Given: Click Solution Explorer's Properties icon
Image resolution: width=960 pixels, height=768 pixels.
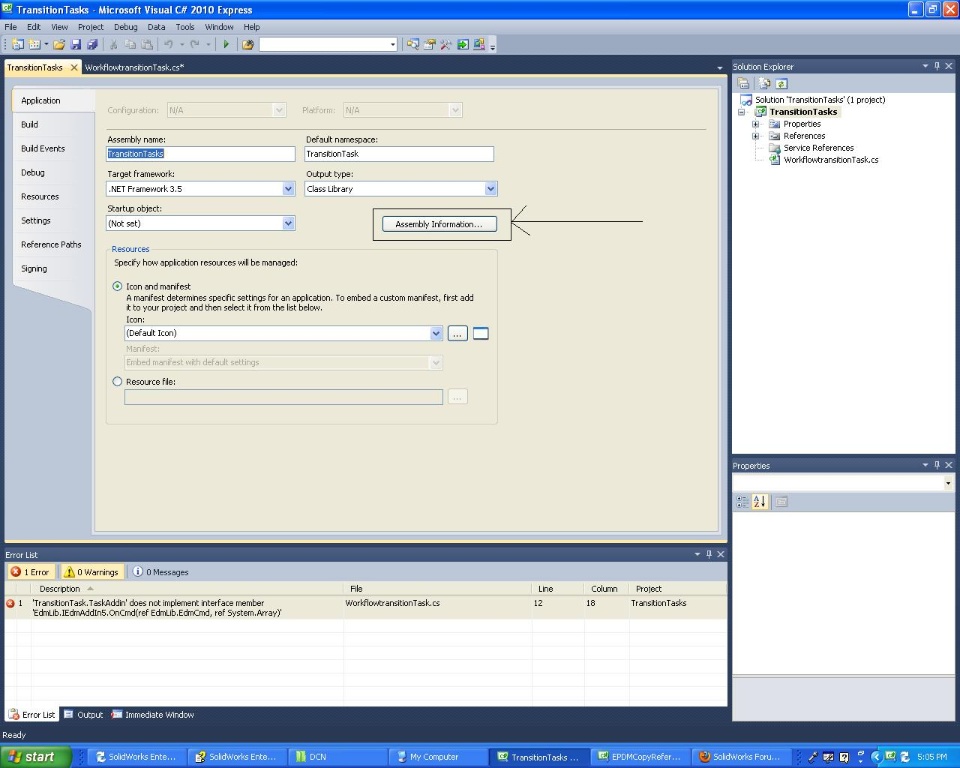Looking at the screenshot, I should pyautogui.click(x=743, y=83).
